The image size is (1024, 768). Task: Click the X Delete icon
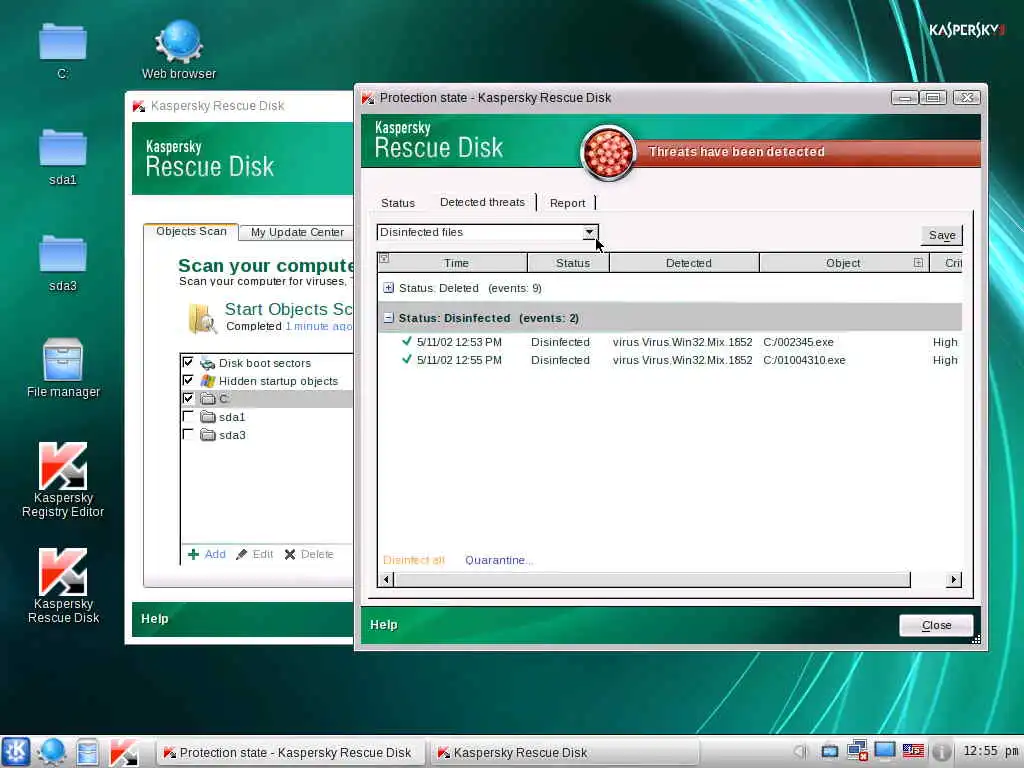[290, 554]
